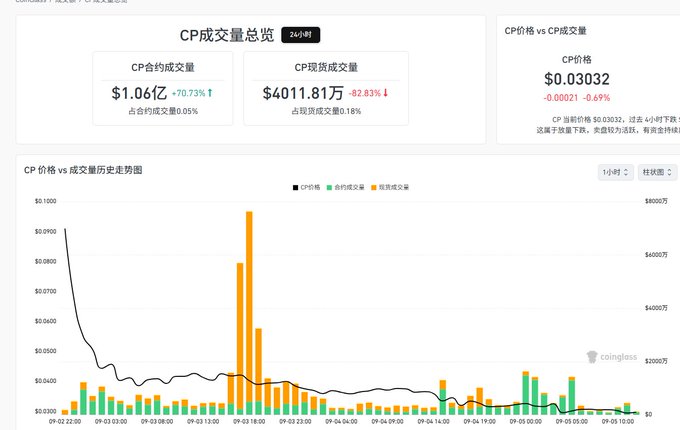Select the CP合约成交量 card title
This screenshot has height=430, width=680.
click(163, 67)
